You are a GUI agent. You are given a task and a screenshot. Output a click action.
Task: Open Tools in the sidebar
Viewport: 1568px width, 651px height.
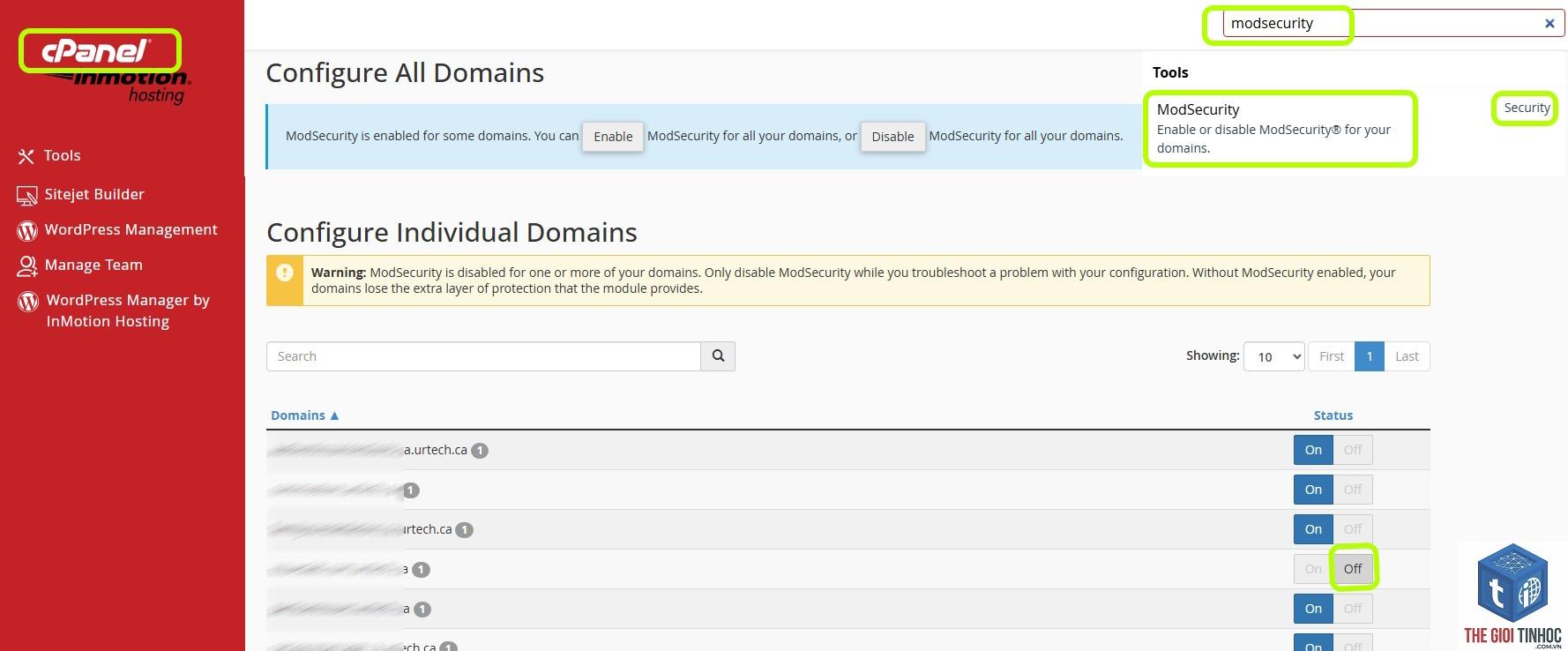[x=62, y=155]
